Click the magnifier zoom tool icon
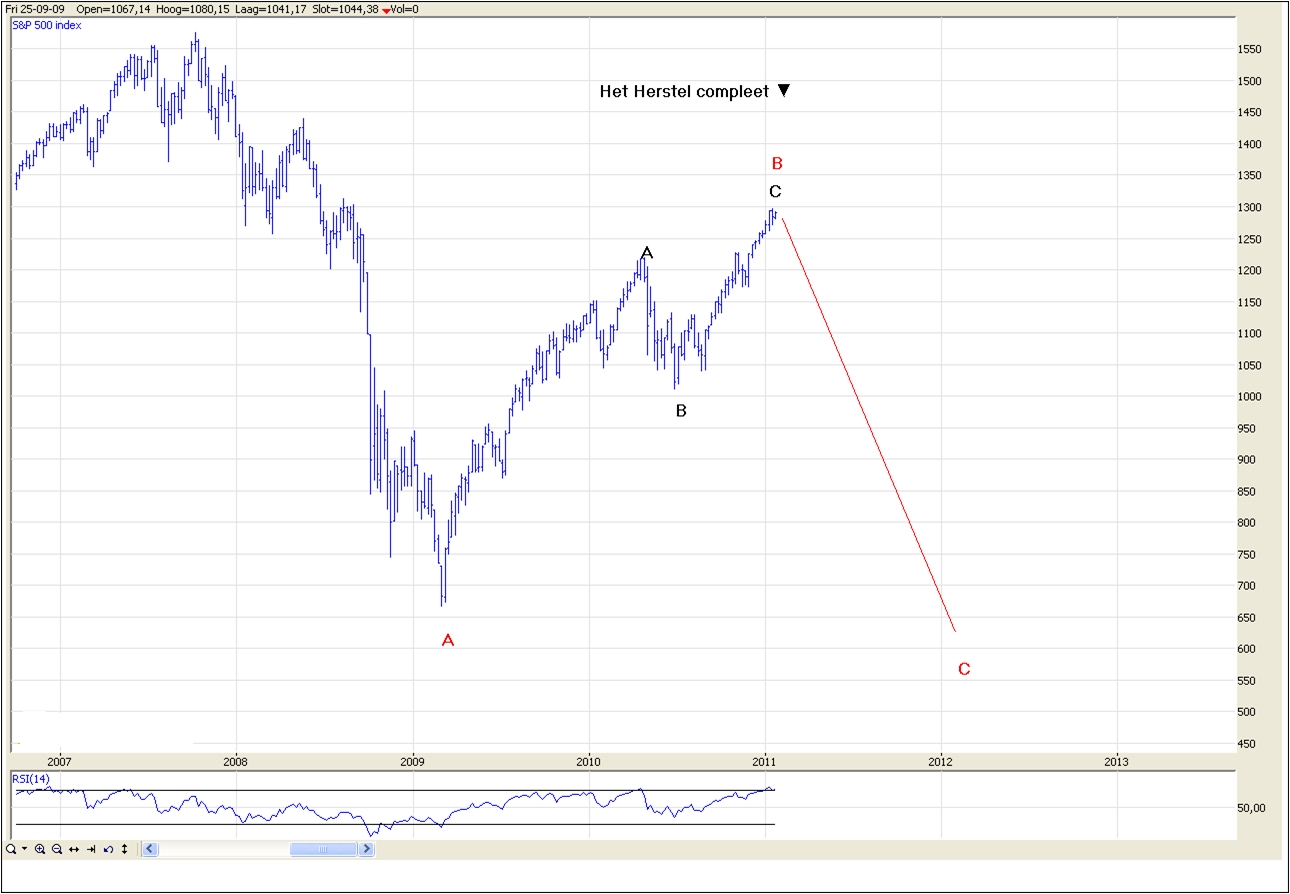This screenshot has width=1290, height=894. (x=10, y=849)
